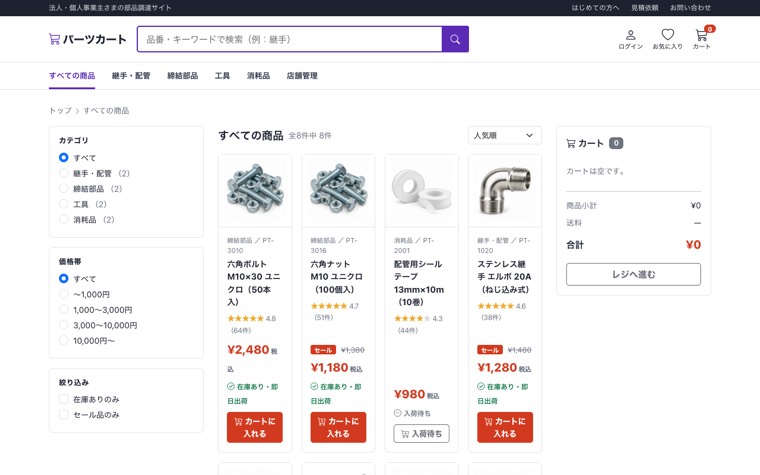The image size is (760, 475).
Task: Click the star rating of 六角ナット
Action: pos(329,306)
